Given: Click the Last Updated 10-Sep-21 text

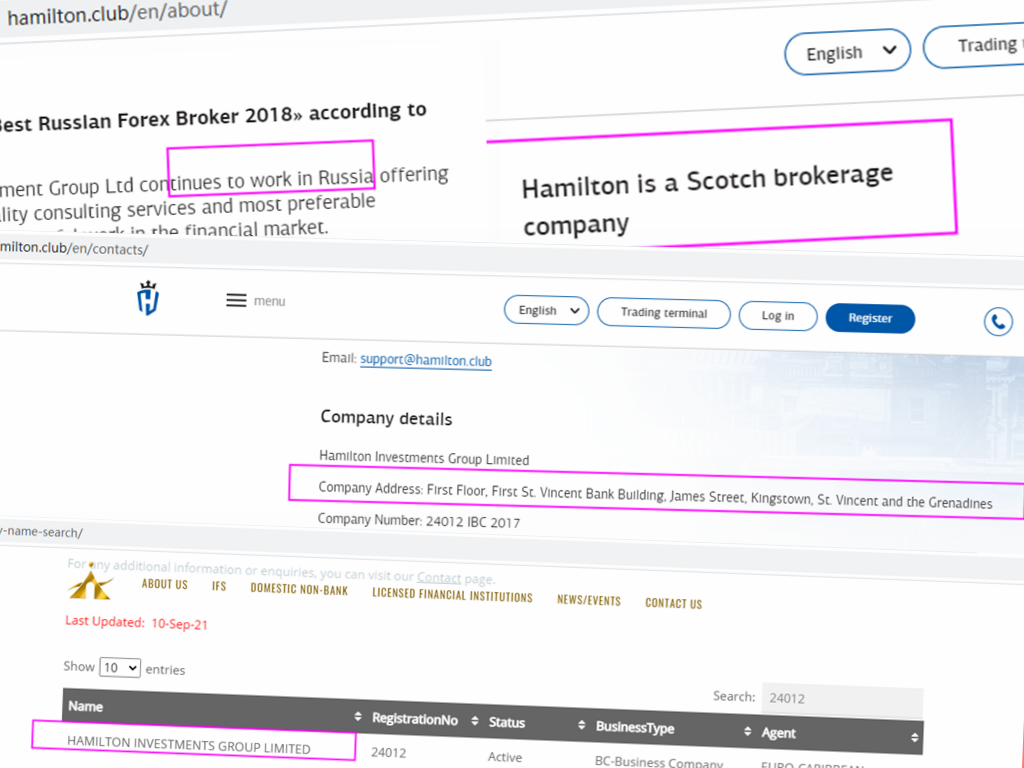Looking at the screenshot, I should click(136, 622).
